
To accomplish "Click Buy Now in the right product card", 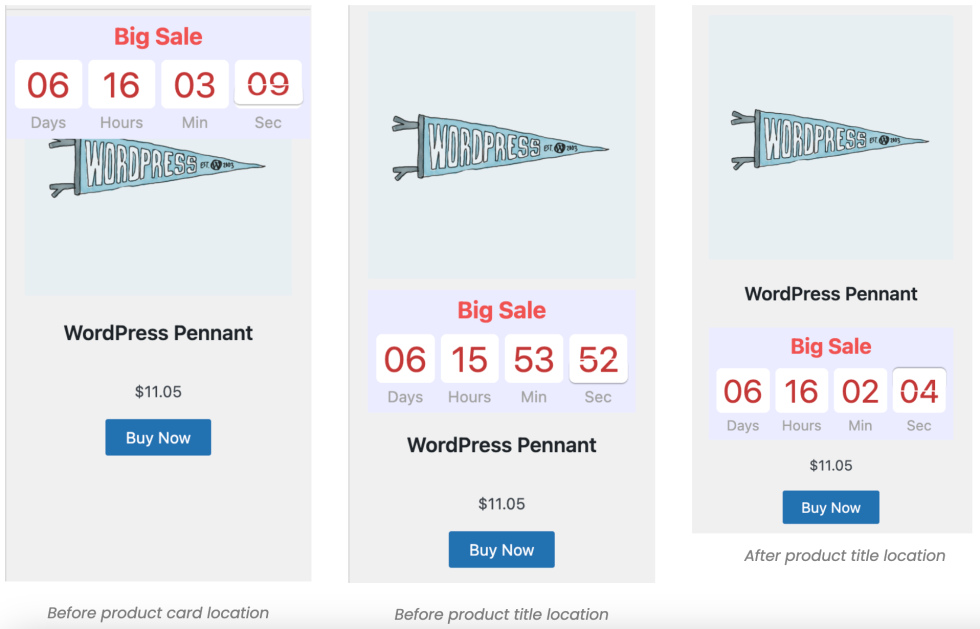I will pyautogui.click(x=830, y=507).
